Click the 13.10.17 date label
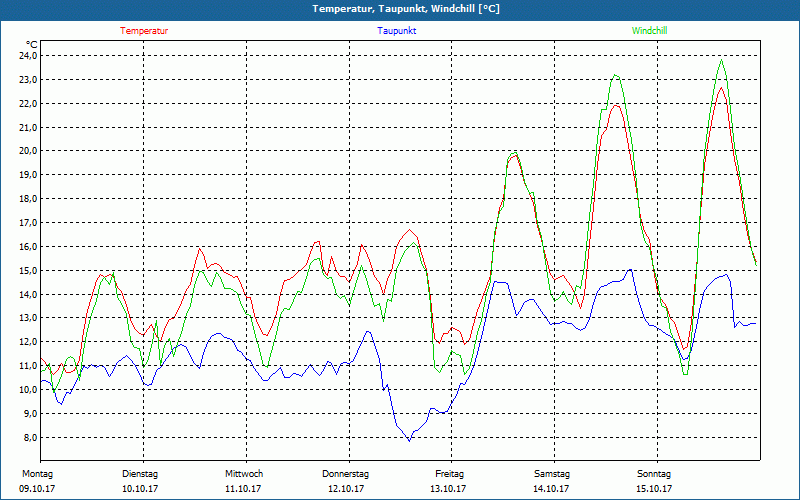800x500 pixels. [x=448, y=489]
